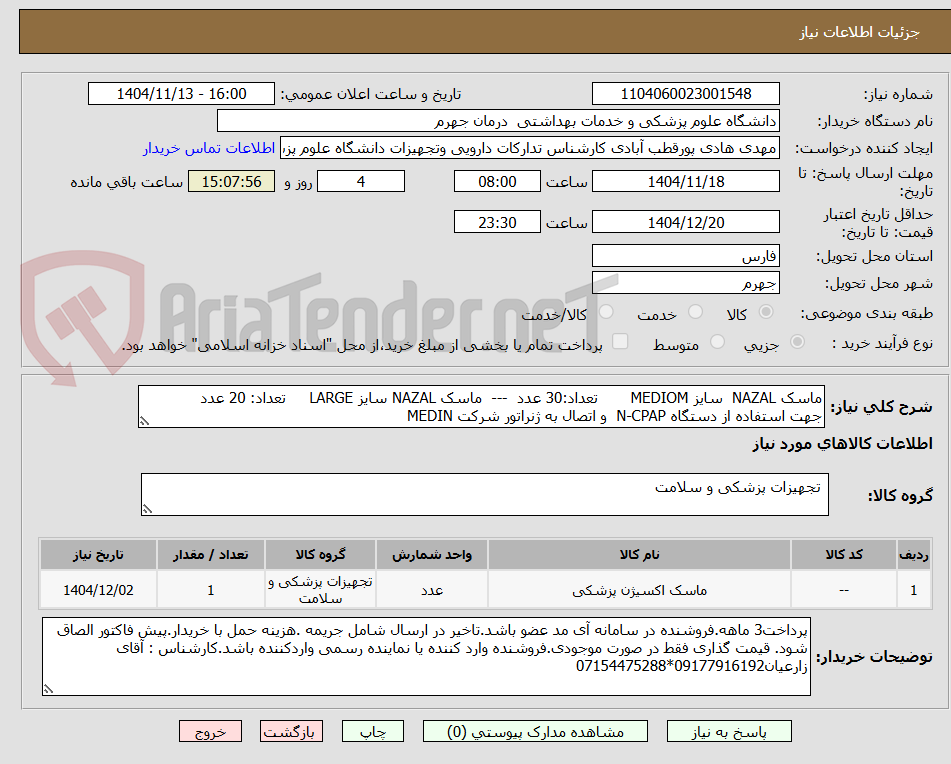Click the گروه کالا textbox تجهیزات پزشکی و سلامت

[485, 495]
